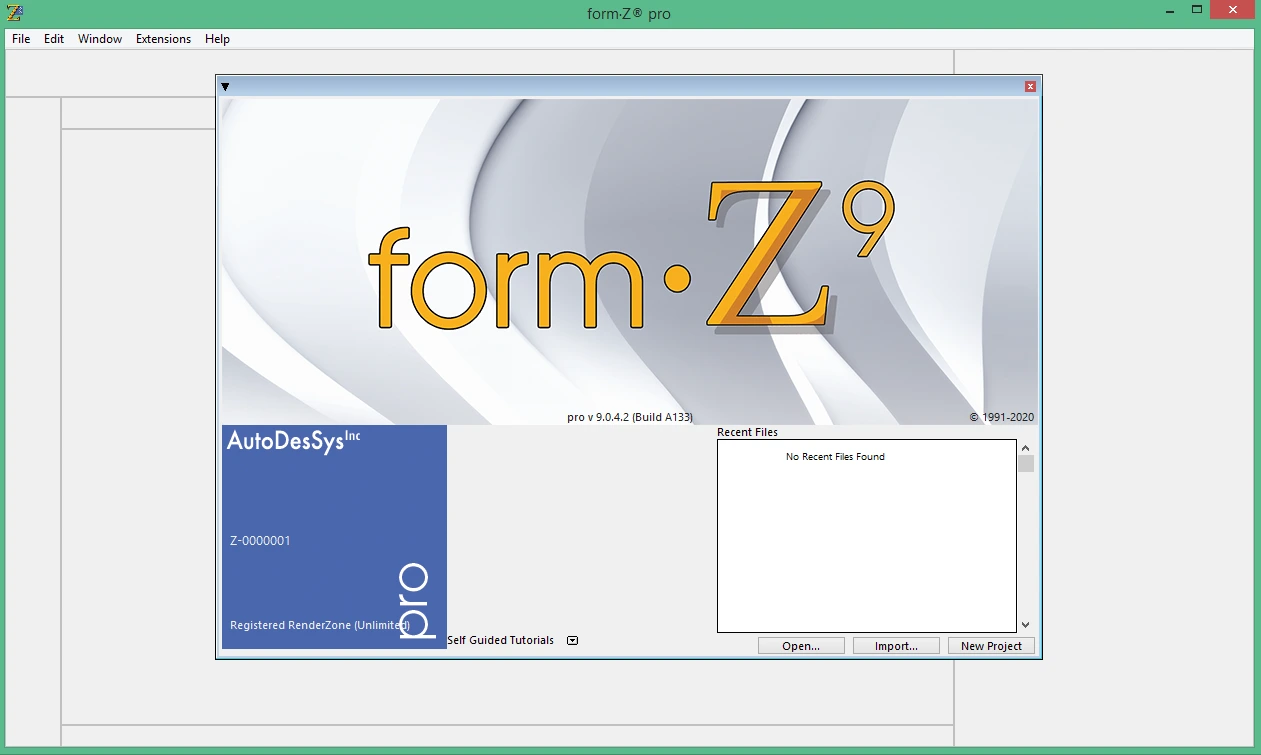This screenshot has width=1261, height=755.
Task: Close the form-Z pro main window
Action: tap(1234, 11)
